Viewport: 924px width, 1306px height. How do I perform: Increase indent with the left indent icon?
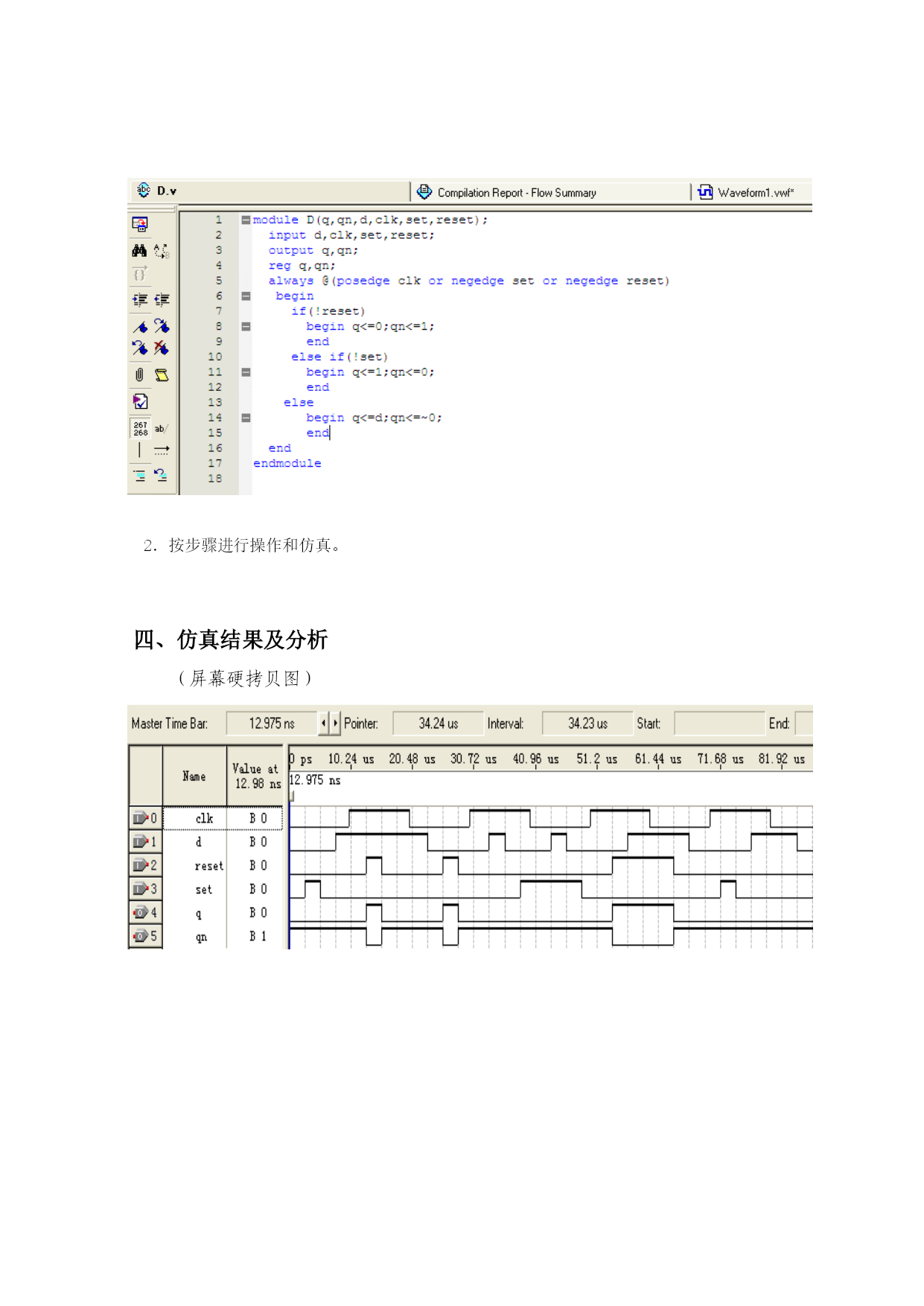coord(139,300)
